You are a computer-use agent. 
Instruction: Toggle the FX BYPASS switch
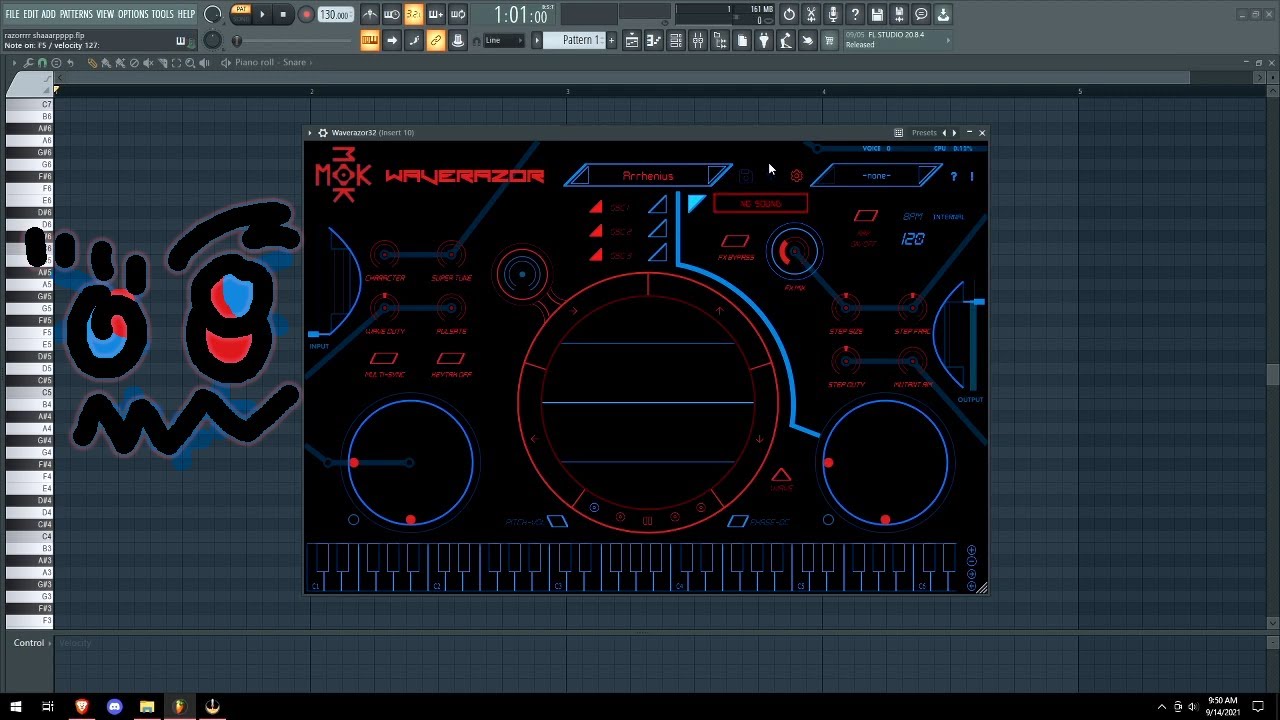click(735, 241)
